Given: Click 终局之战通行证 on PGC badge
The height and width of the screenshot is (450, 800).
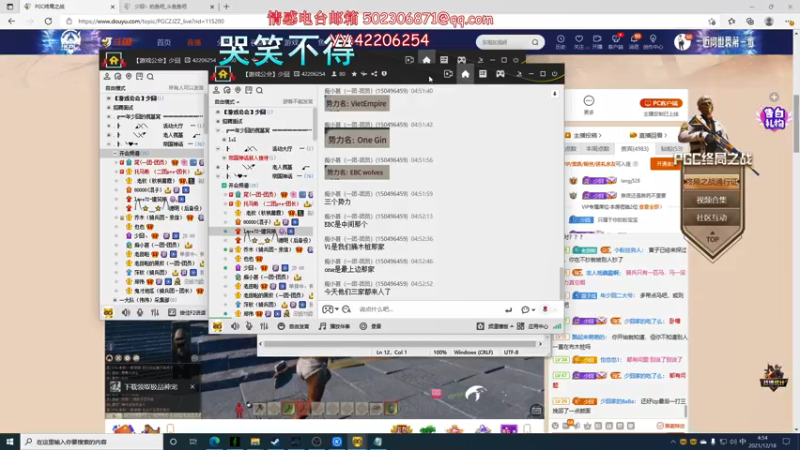Looking at the screenshot, I should pos(711,182).
